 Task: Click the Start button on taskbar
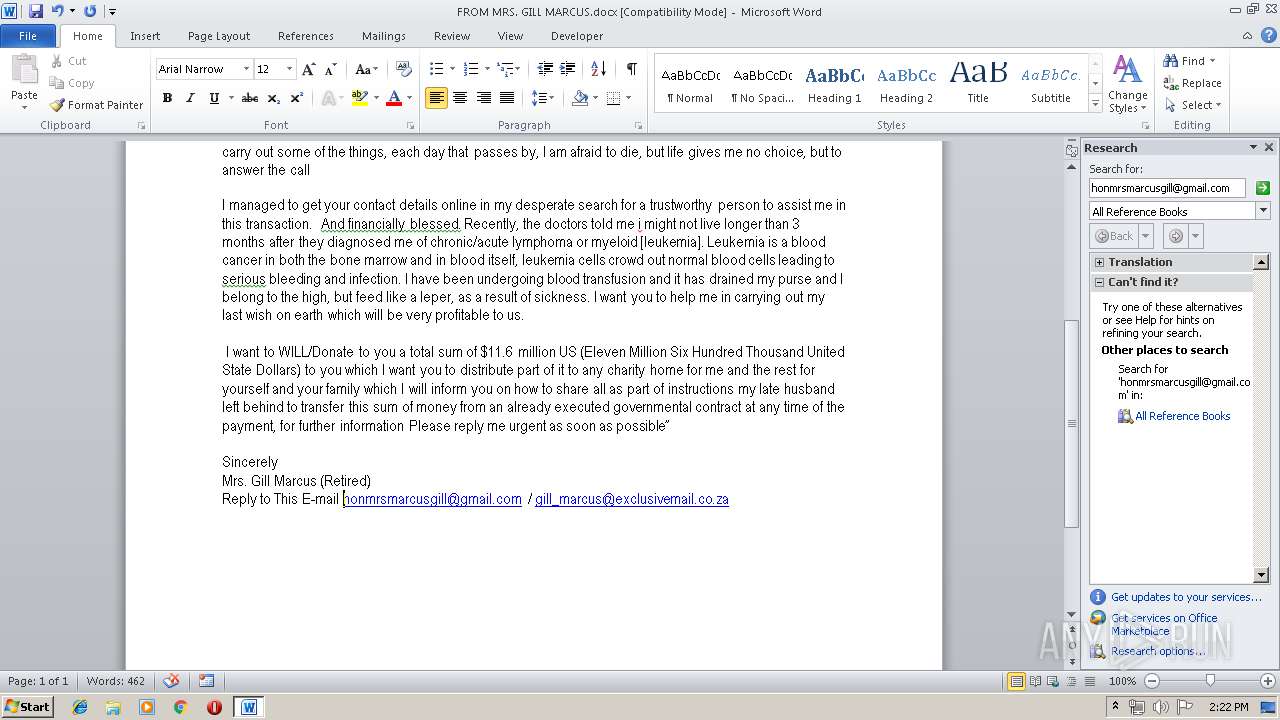click(27, 707)
